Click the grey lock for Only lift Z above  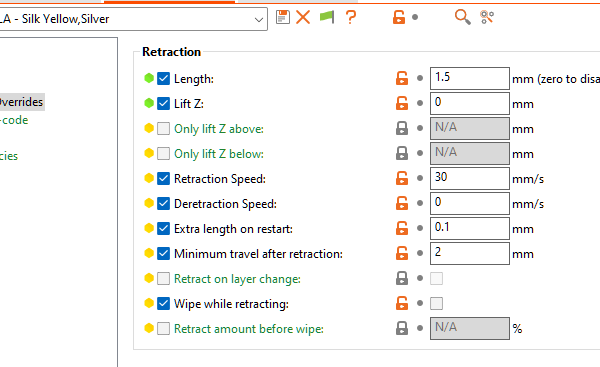pos(402,128)
